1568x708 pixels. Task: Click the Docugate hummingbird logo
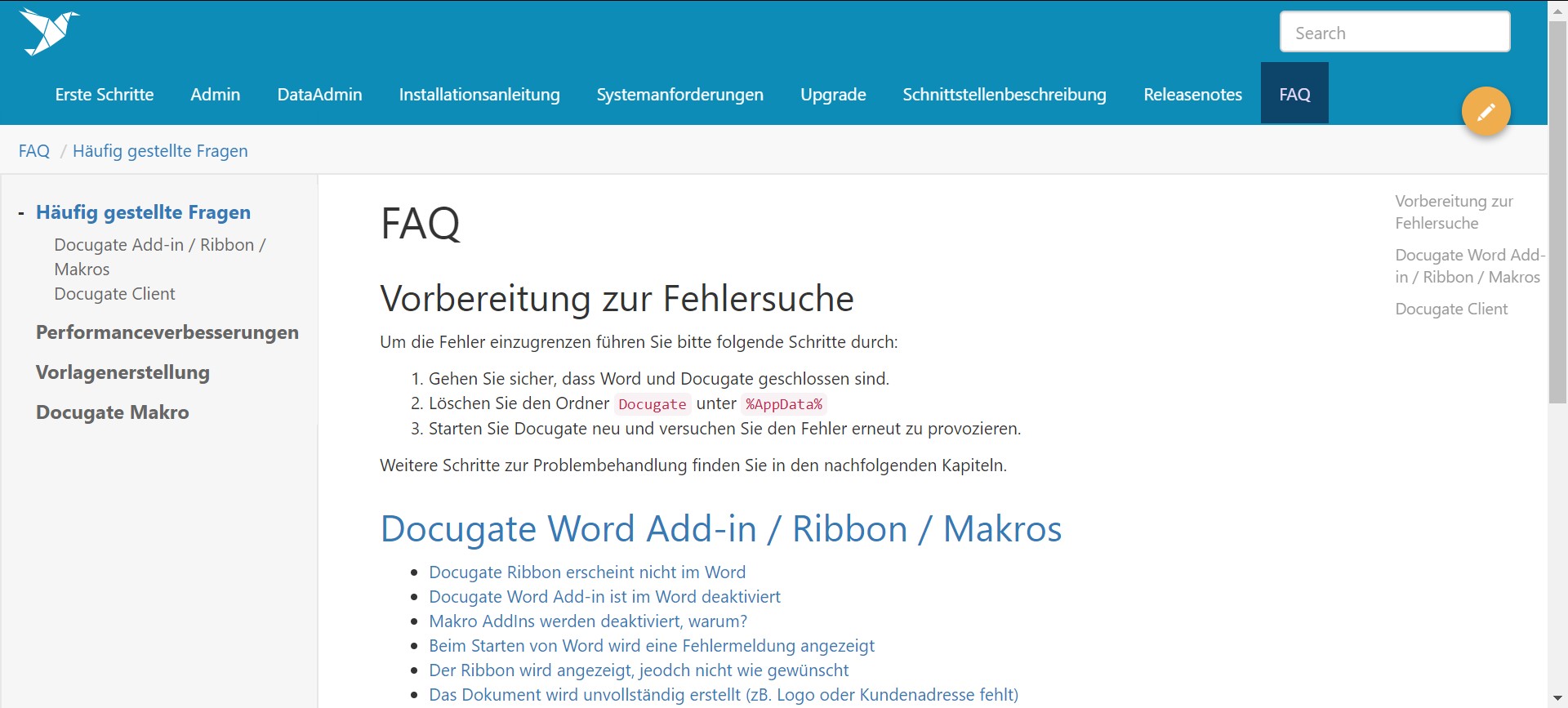49,31
